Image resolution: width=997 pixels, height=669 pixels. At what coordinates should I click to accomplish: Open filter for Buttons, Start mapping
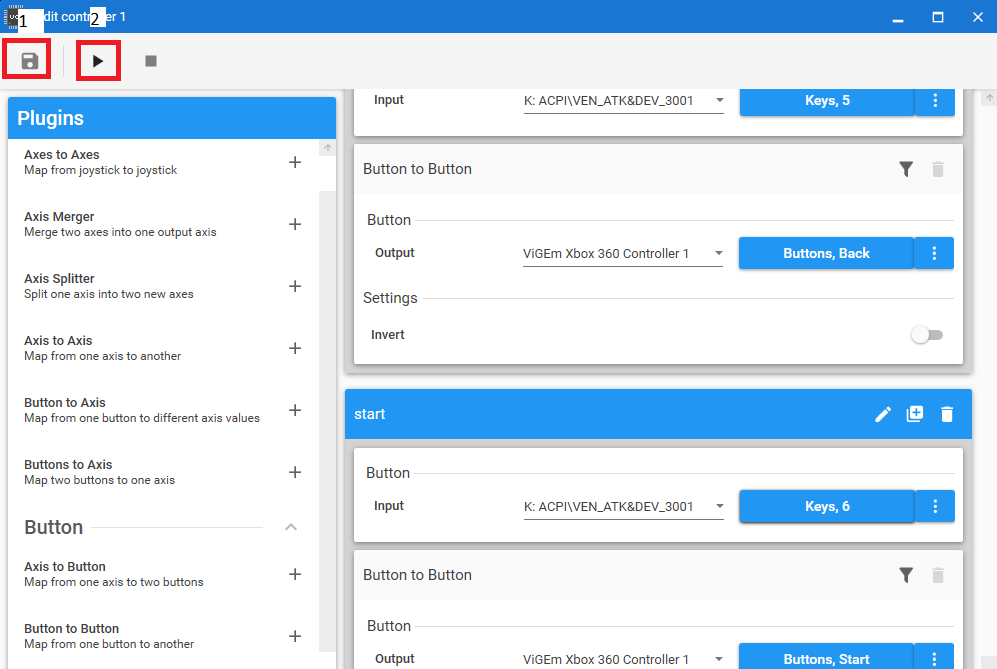click(x=906, y=575)
